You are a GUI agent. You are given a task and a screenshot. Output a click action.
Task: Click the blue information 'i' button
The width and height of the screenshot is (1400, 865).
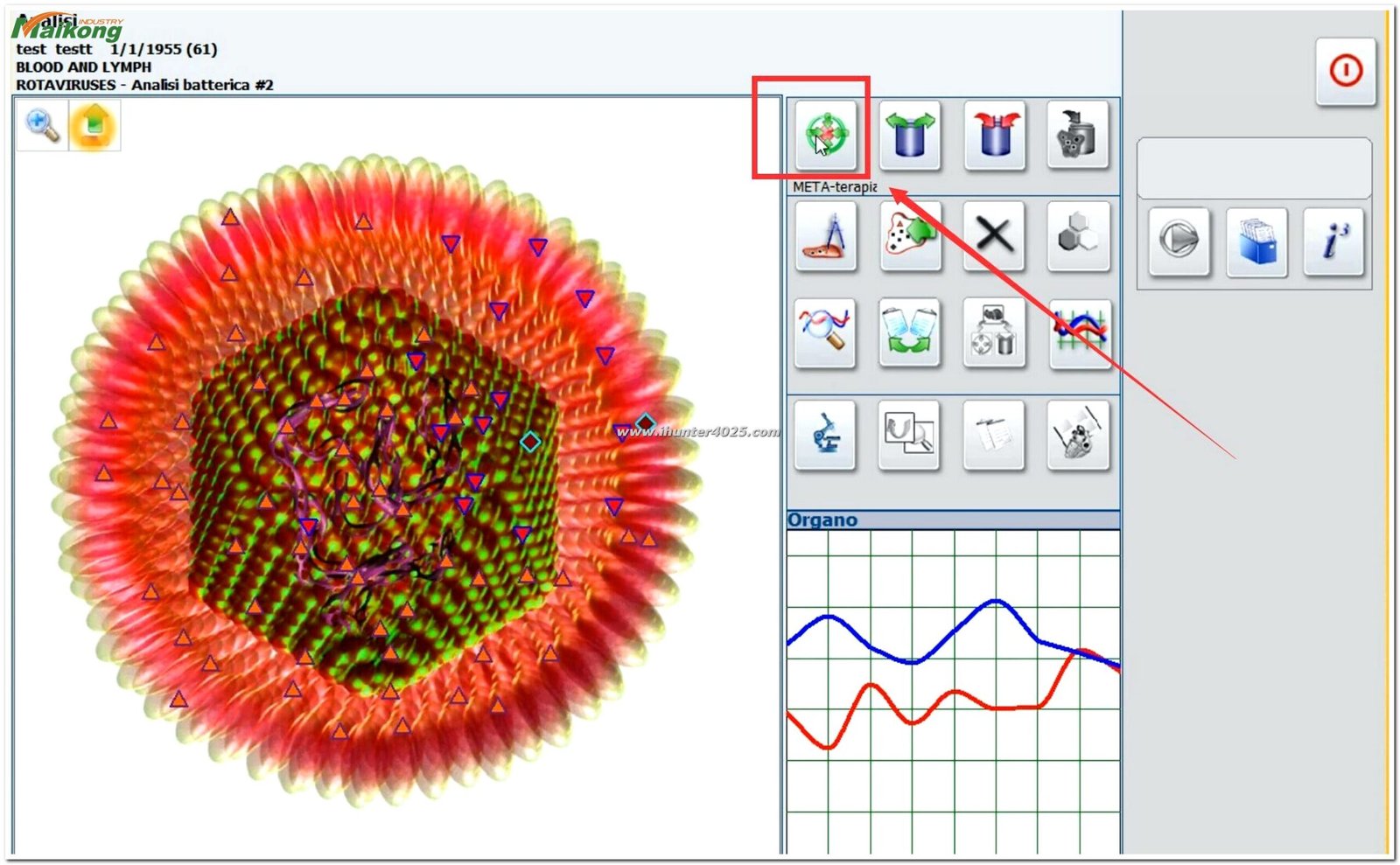(1333, 241)
